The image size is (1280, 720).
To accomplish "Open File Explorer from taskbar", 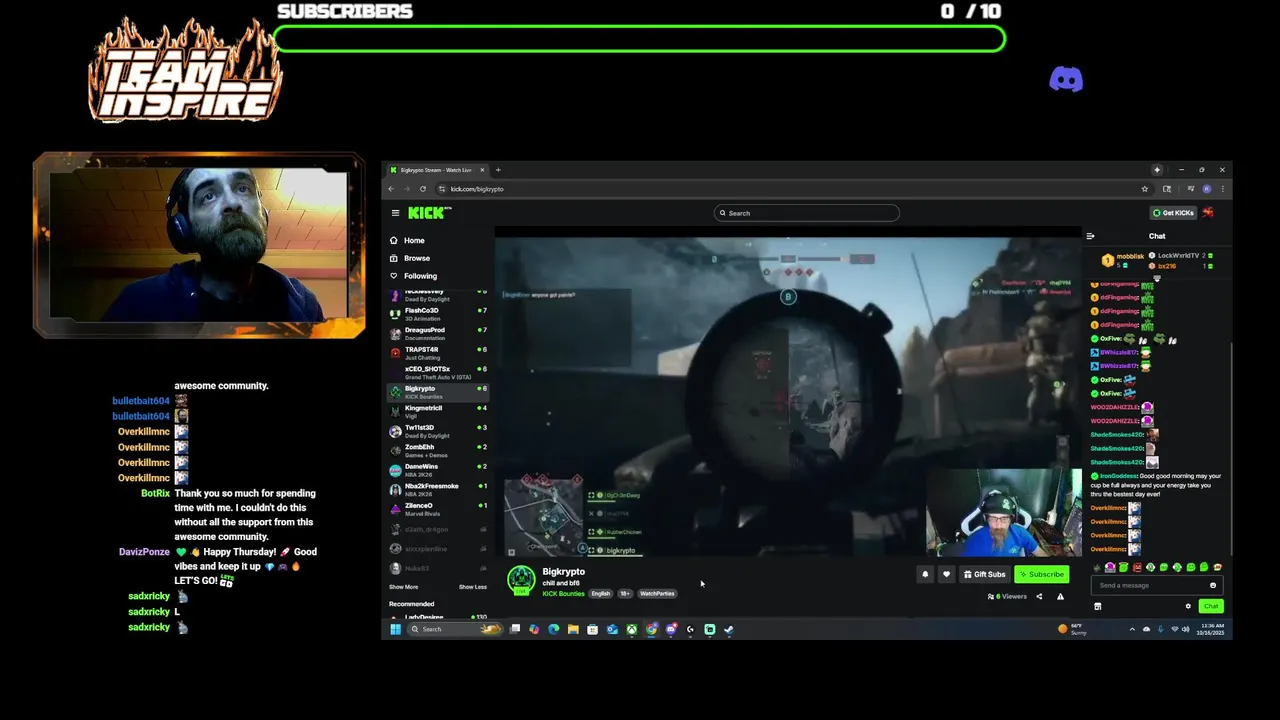I will coord(573,629).
